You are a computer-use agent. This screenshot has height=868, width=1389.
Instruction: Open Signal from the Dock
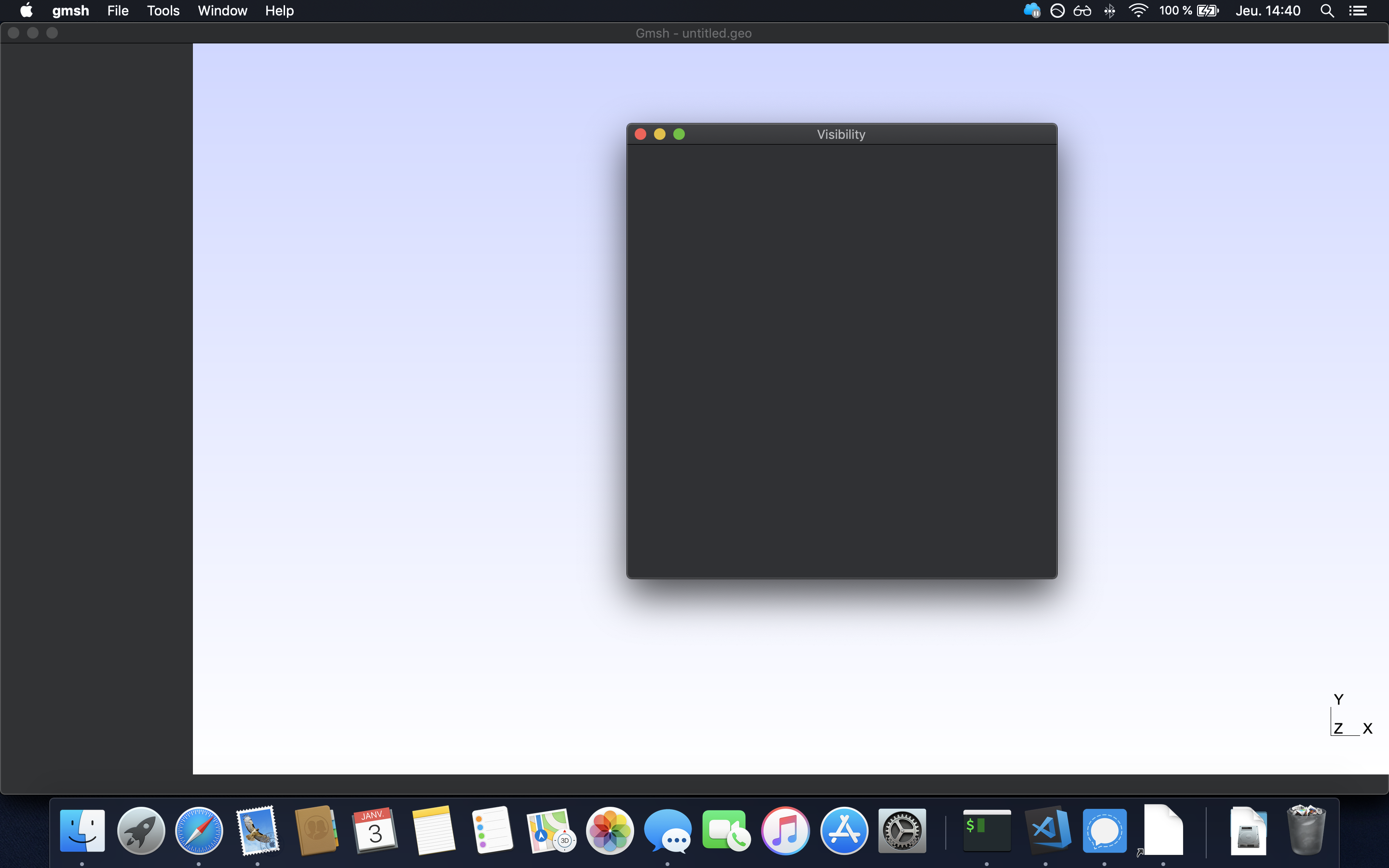1104,831
